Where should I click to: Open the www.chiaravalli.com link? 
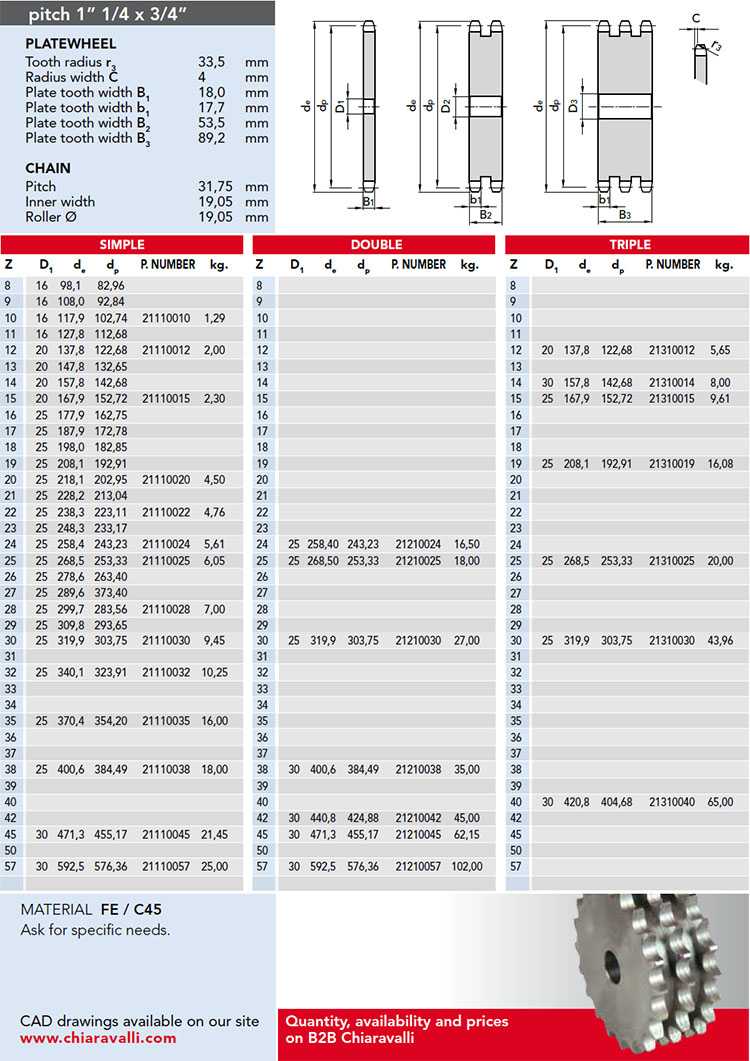click(98, 1038)
